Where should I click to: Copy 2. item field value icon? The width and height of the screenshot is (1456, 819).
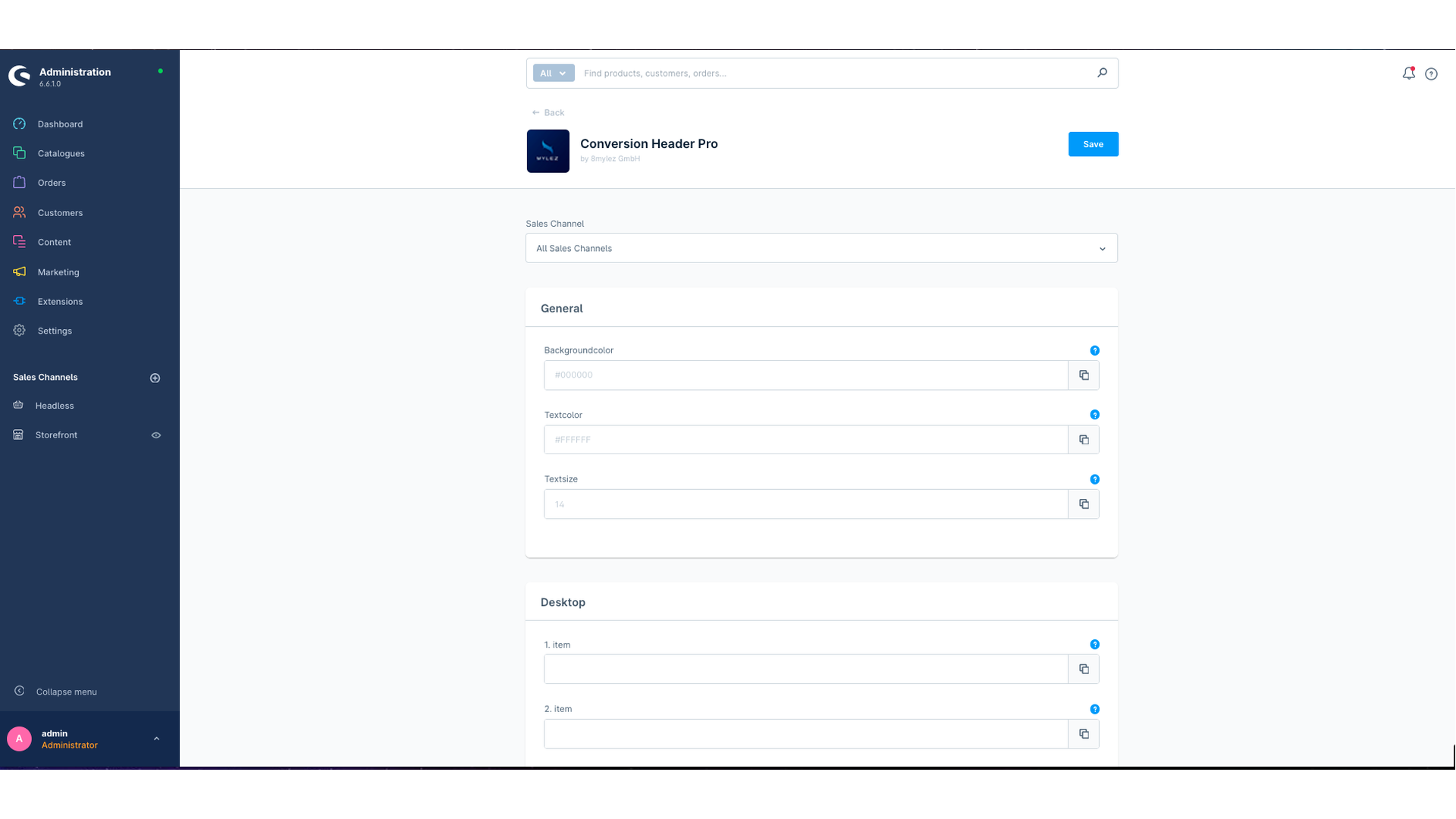1084,734
